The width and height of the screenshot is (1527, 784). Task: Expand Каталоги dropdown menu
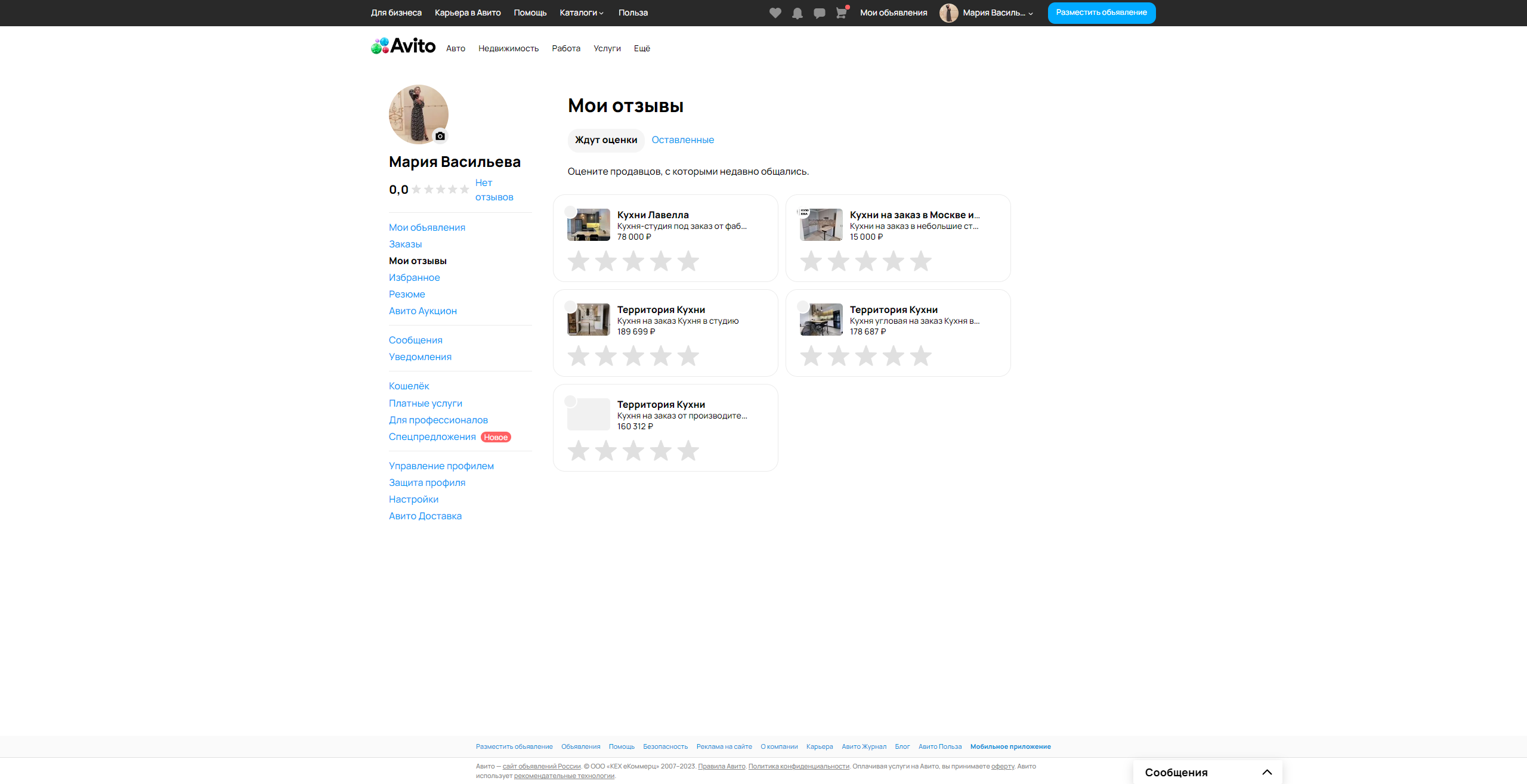pyautogui.click(x=582, y=13)
